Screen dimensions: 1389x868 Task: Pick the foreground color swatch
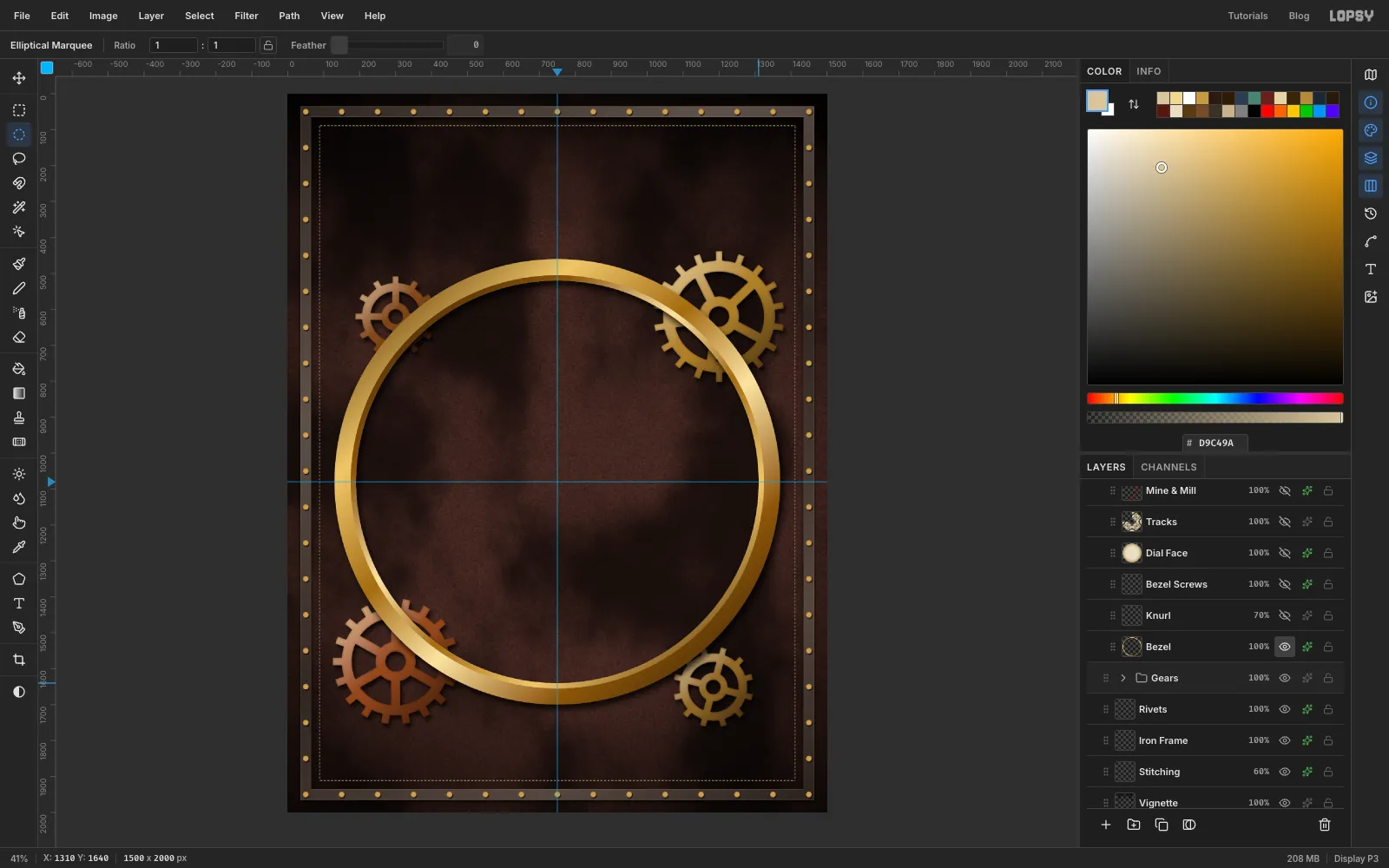pos(1097,101)
